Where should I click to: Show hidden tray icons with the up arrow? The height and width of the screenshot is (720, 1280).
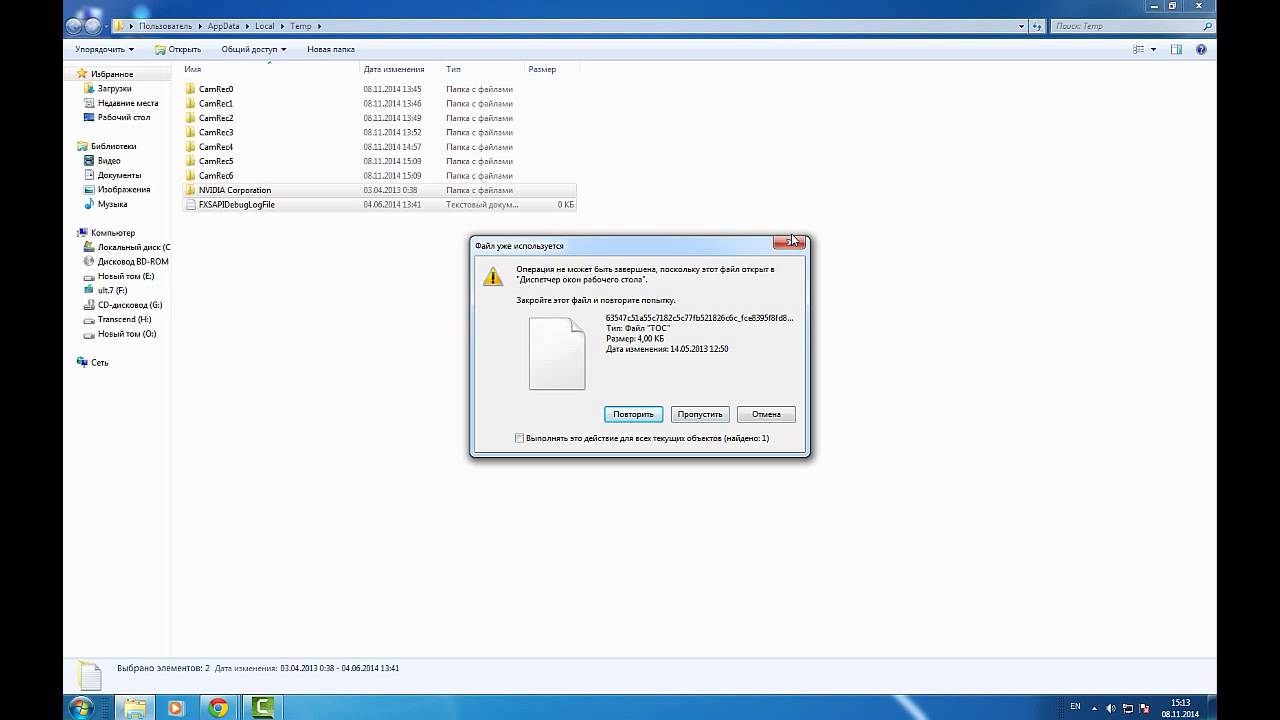pyautogui.click(x=1096, y=708)
